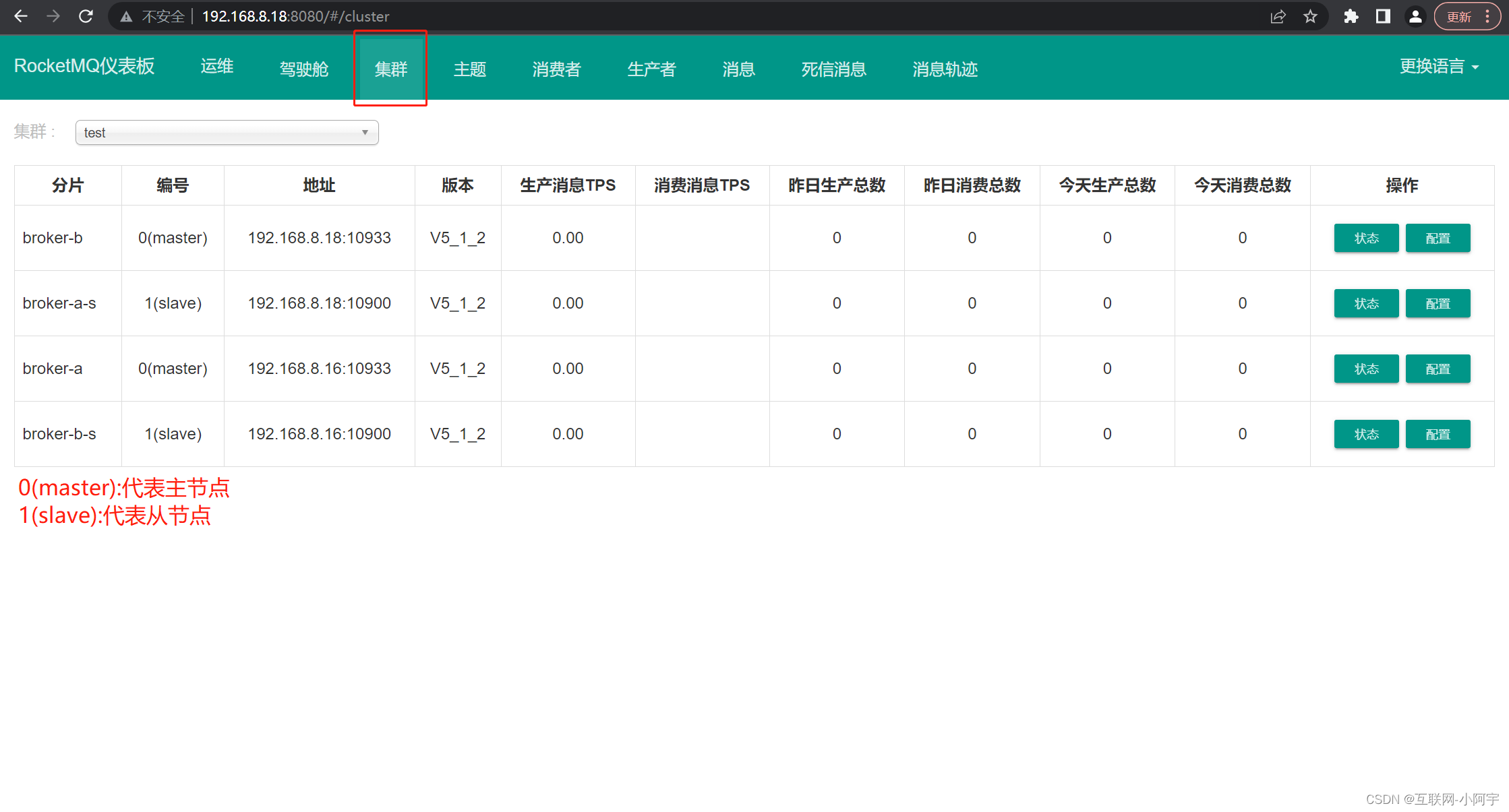Switch to the 生产者 tab
1509x812 pixels.
[652, 69]
